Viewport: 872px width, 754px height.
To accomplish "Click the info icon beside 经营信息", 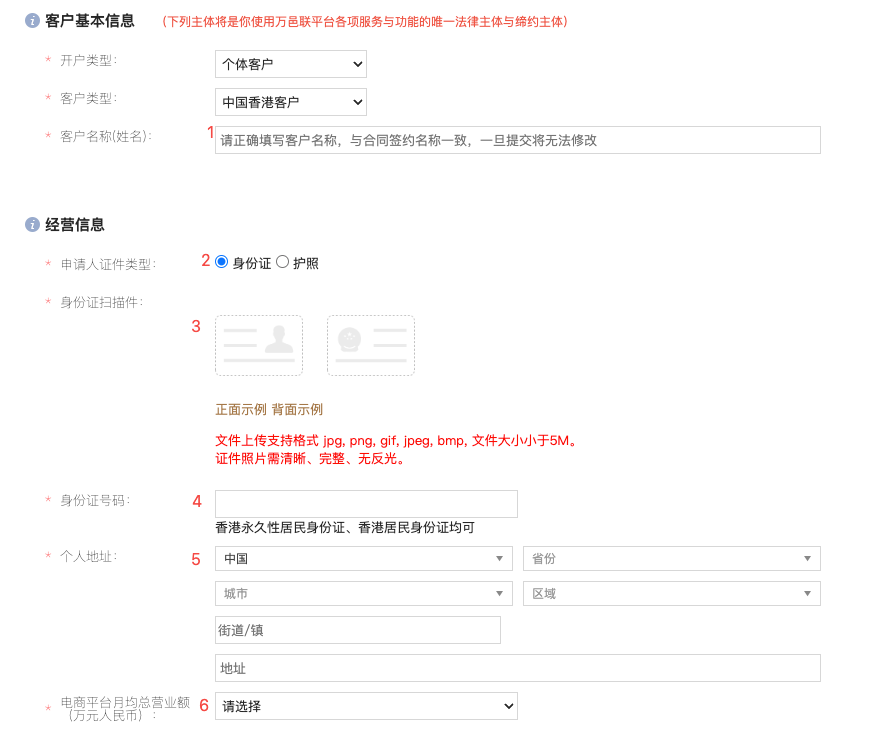I will point(32,224).
